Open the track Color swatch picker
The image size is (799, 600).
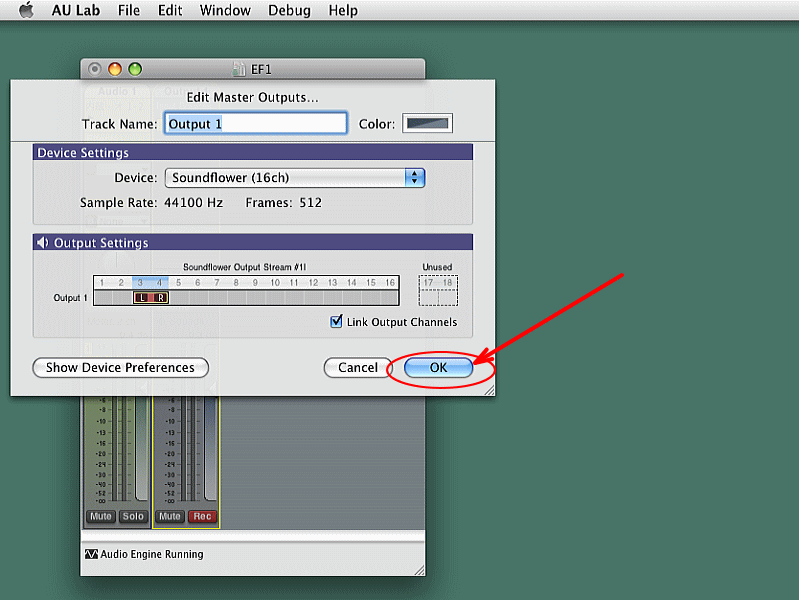pos(428,124)
